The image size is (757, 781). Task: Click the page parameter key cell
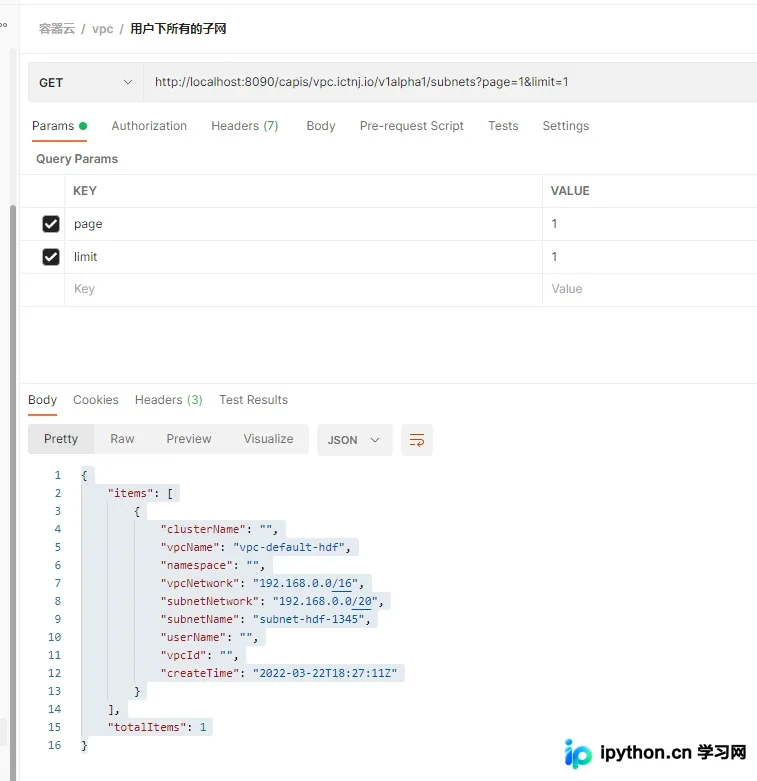[303, 224]
